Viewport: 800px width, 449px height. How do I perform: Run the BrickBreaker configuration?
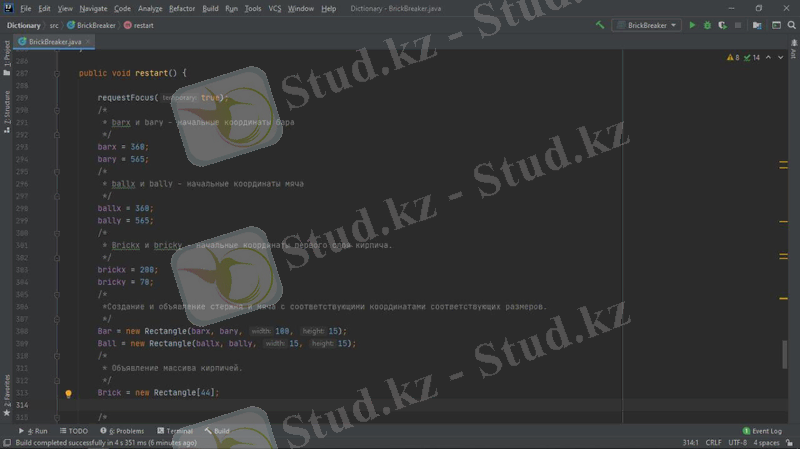[692, 25]
